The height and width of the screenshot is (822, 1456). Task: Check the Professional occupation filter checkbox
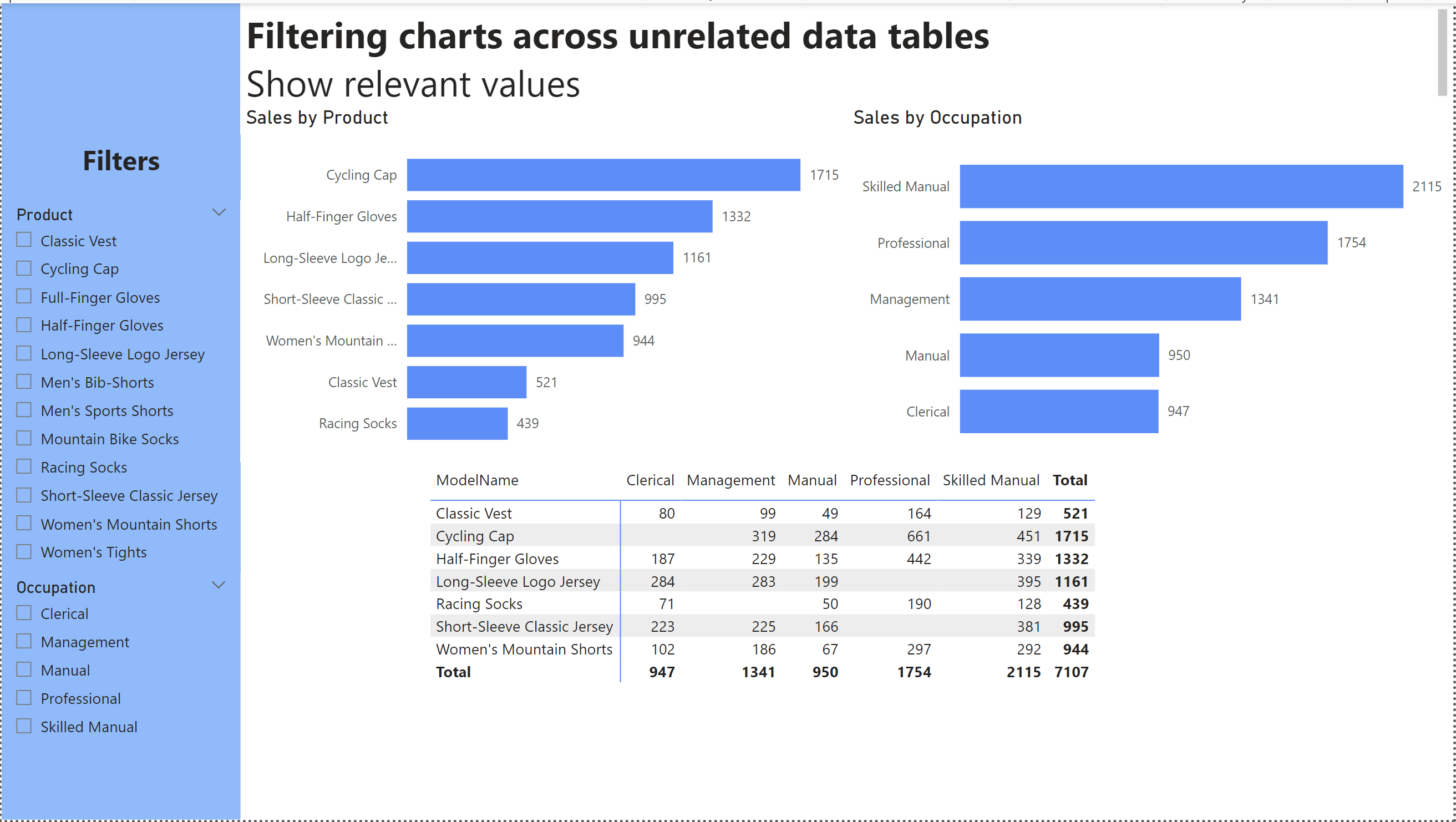(24, 698)
